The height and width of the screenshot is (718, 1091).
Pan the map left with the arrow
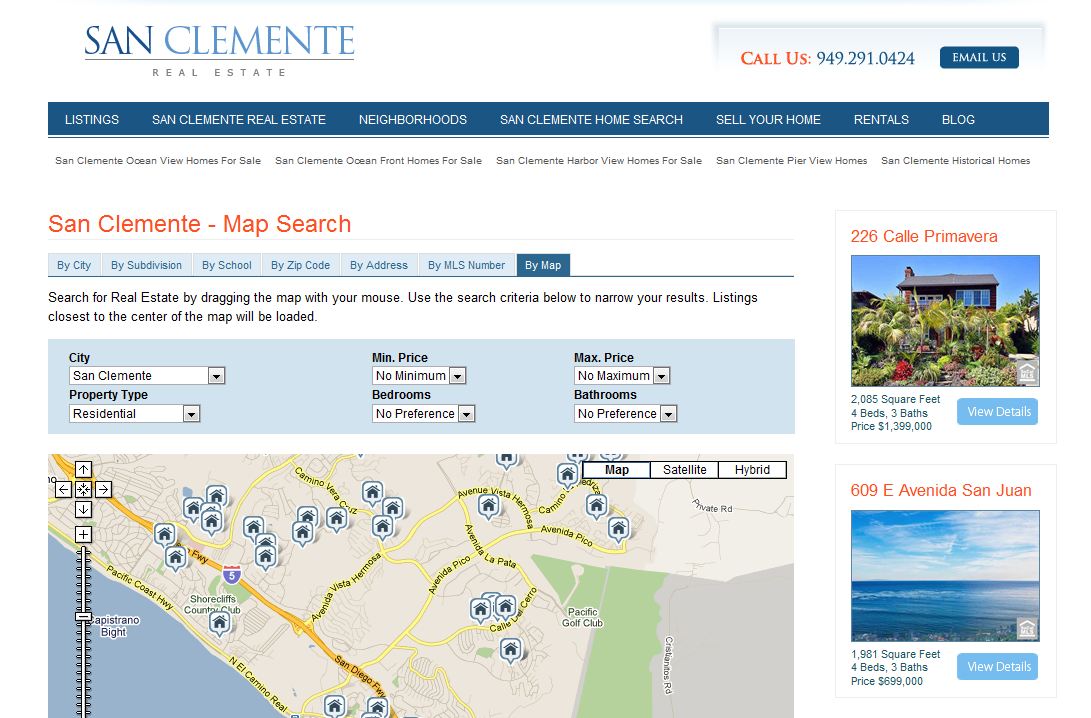[63, 489]
